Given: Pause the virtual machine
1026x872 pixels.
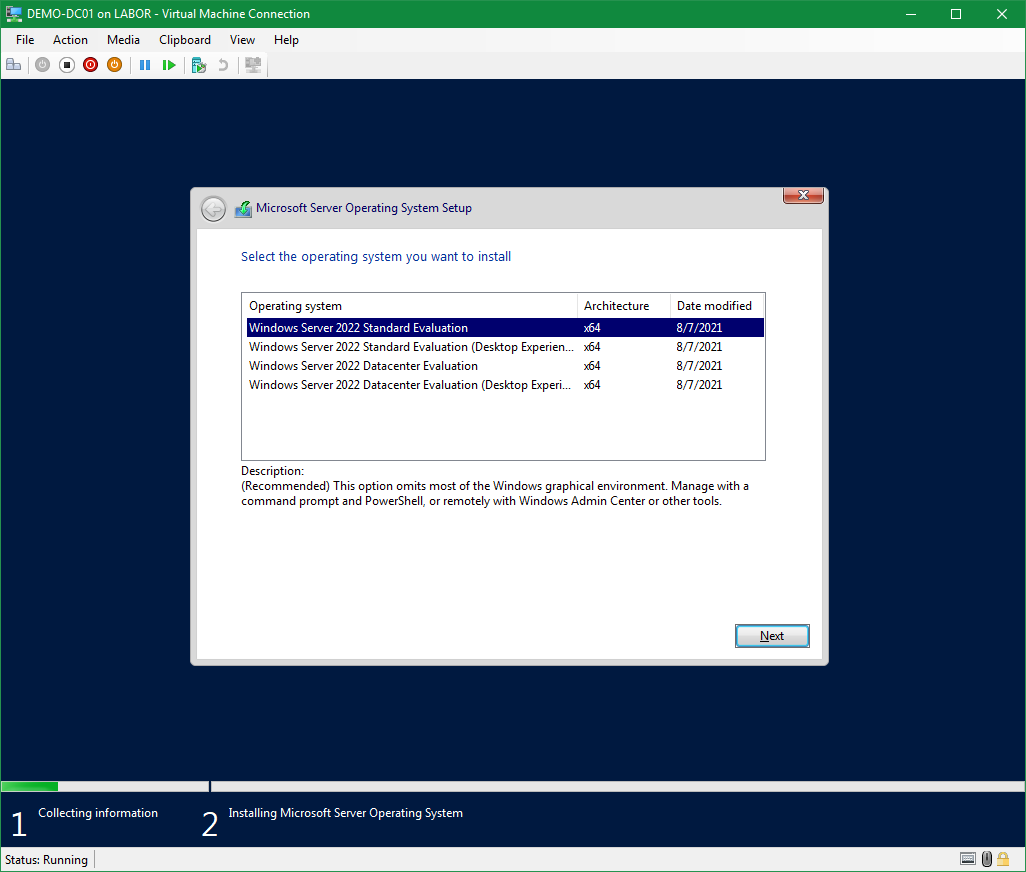Looking at the screenshot, I should (x=145, y=65).
